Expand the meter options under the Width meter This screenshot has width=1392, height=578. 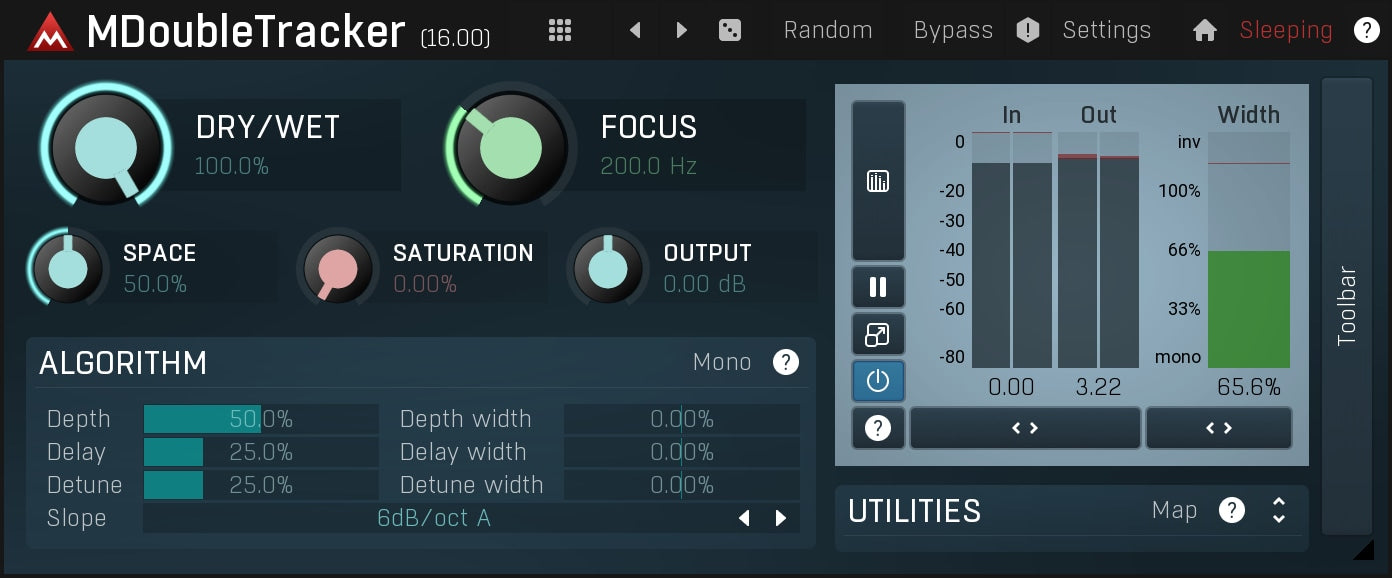(x=1219, y=428)
